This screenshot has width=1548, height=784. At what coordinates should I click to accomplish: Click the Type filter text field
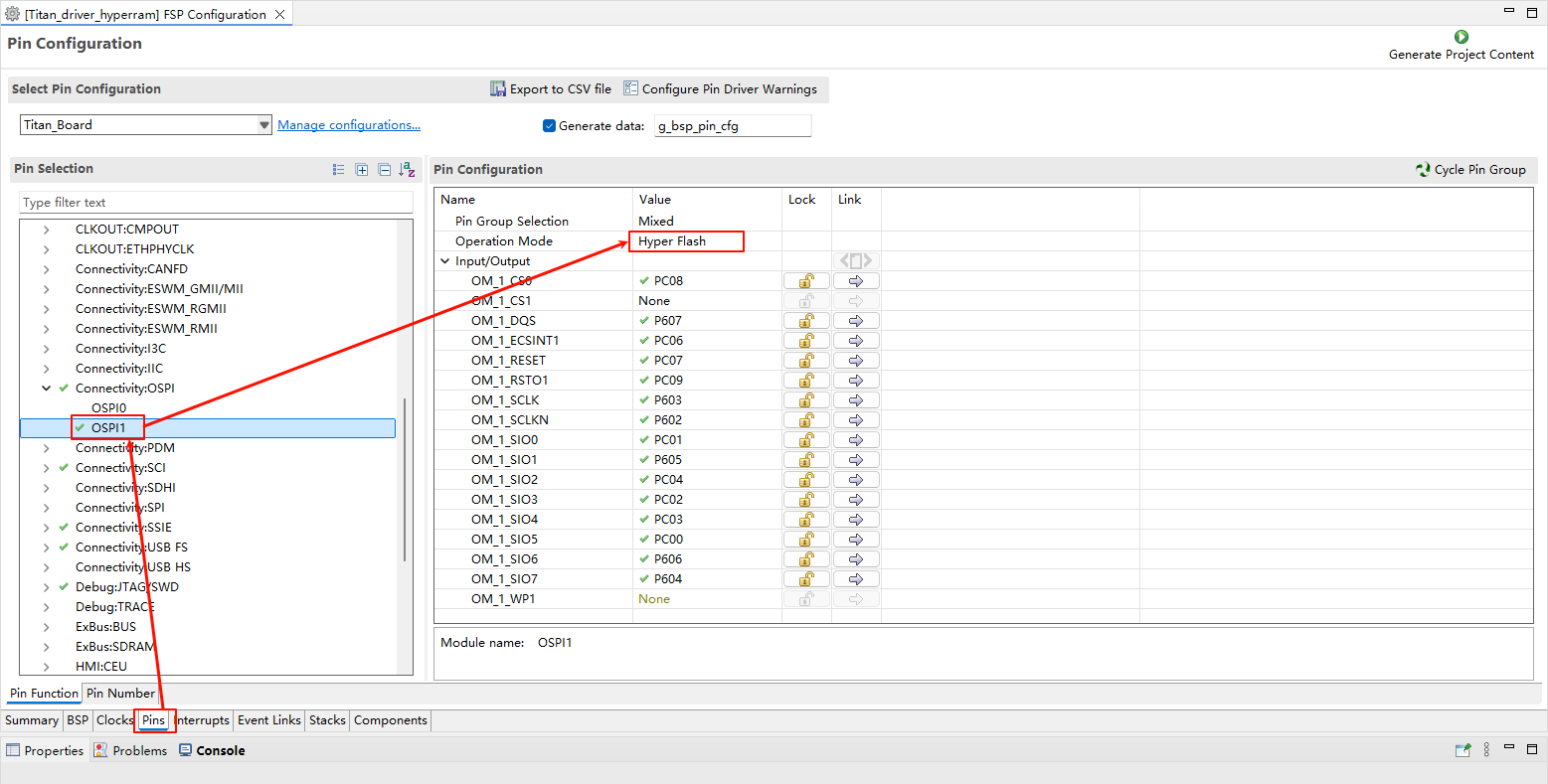click(x=216, y=203)
